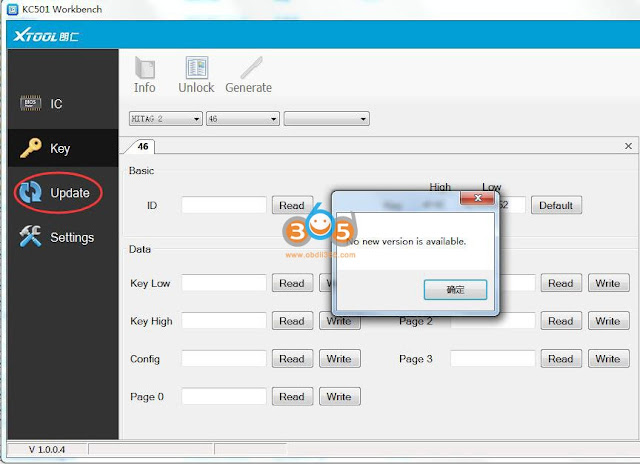Image resolution: width=640 pixels, height=464 pixels.
Task: Open the Key section in sidebar
Action: click(63, 148)
